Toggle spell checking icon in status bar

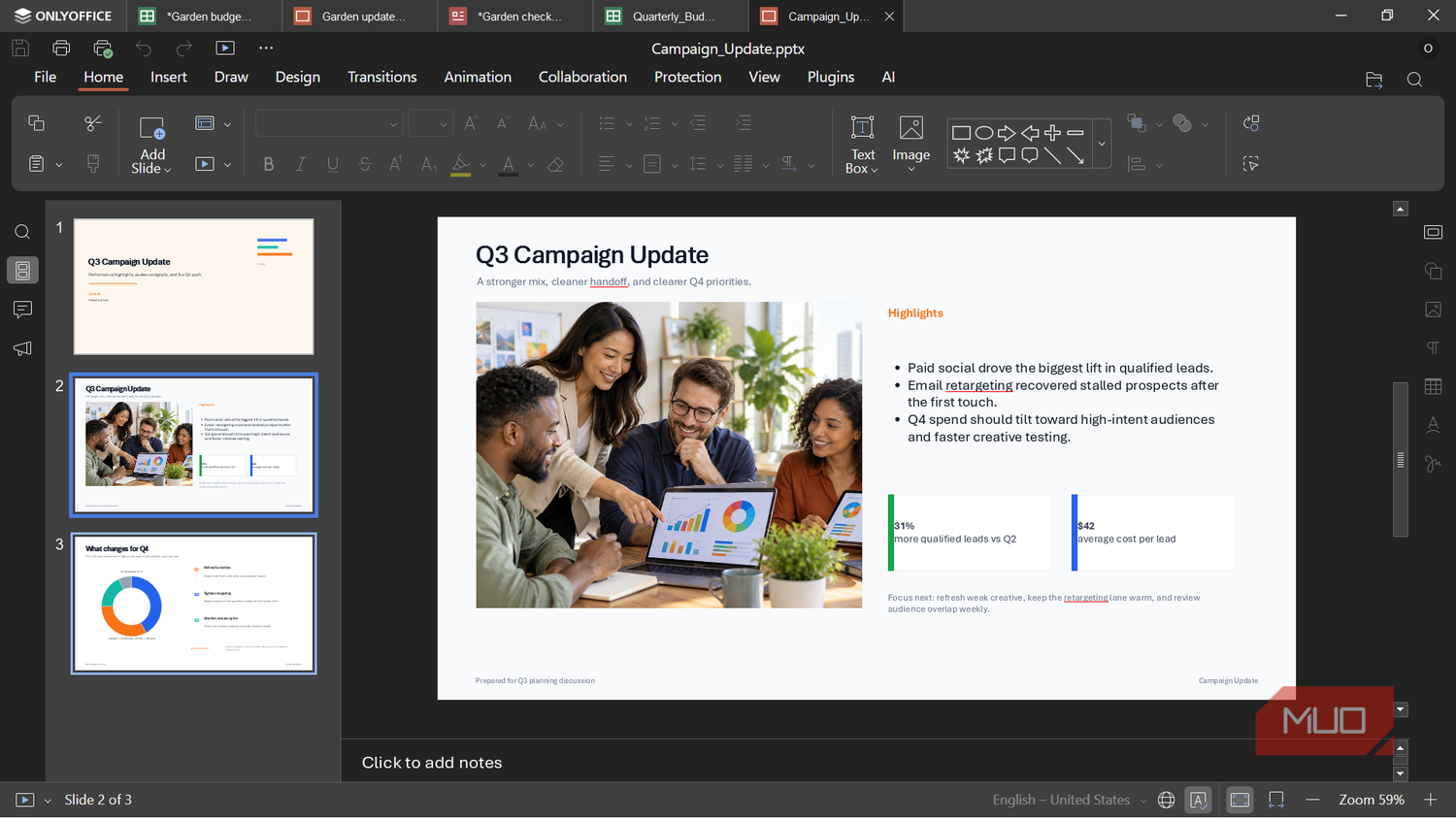(1199, 800)
